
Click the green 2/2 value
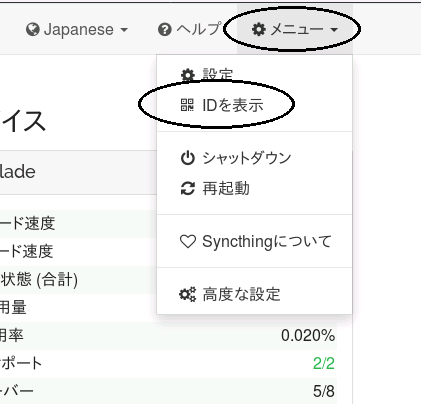click(x=324, y=363)
